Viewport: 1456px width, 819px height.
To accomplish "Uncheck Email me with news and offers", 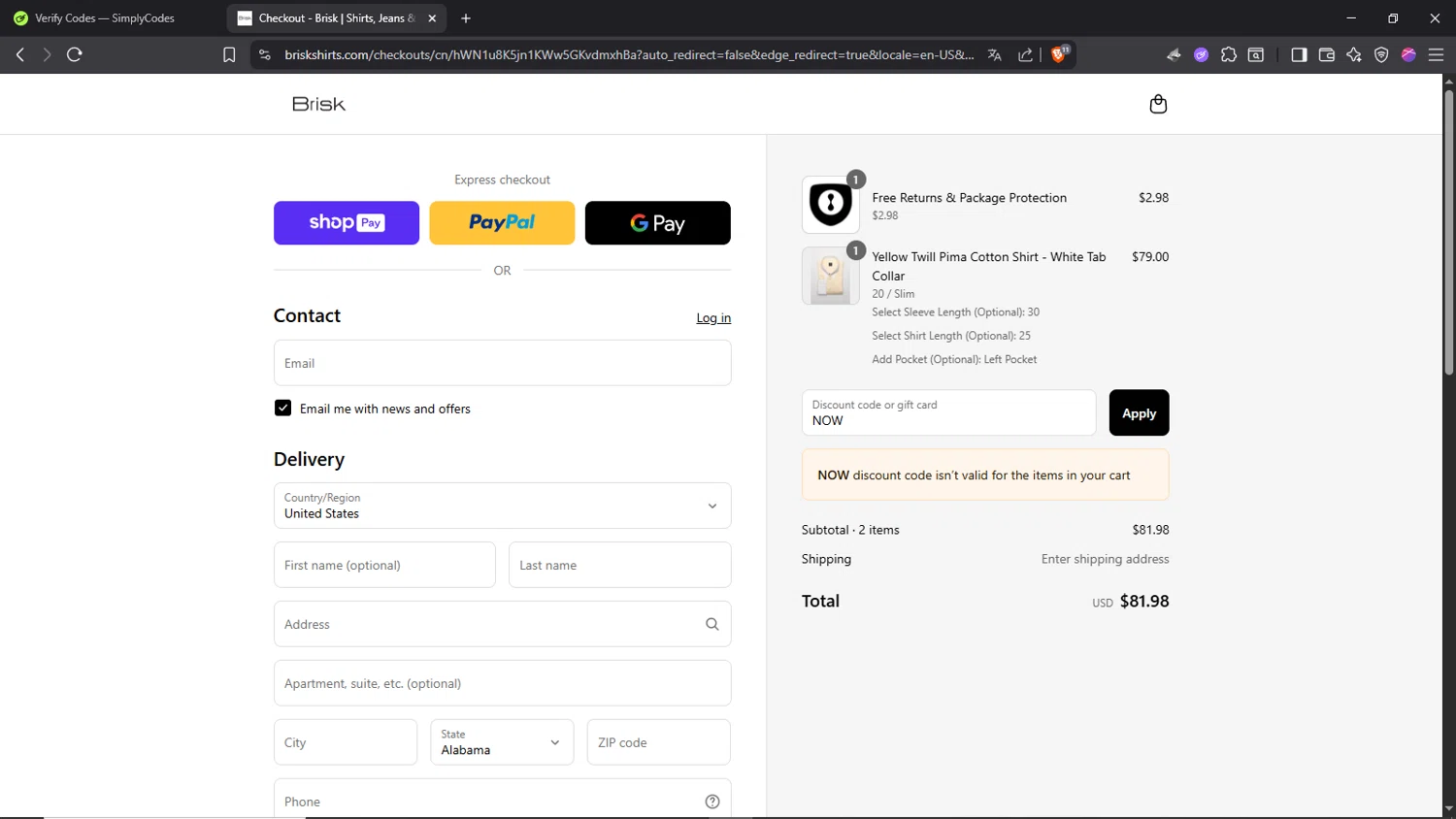I will pyautogui.click(x=282, y=409).
